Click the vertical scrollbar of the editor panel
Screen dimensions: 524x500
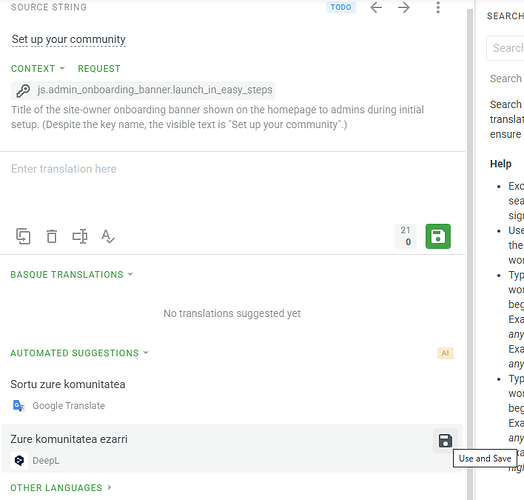(470, 254)
